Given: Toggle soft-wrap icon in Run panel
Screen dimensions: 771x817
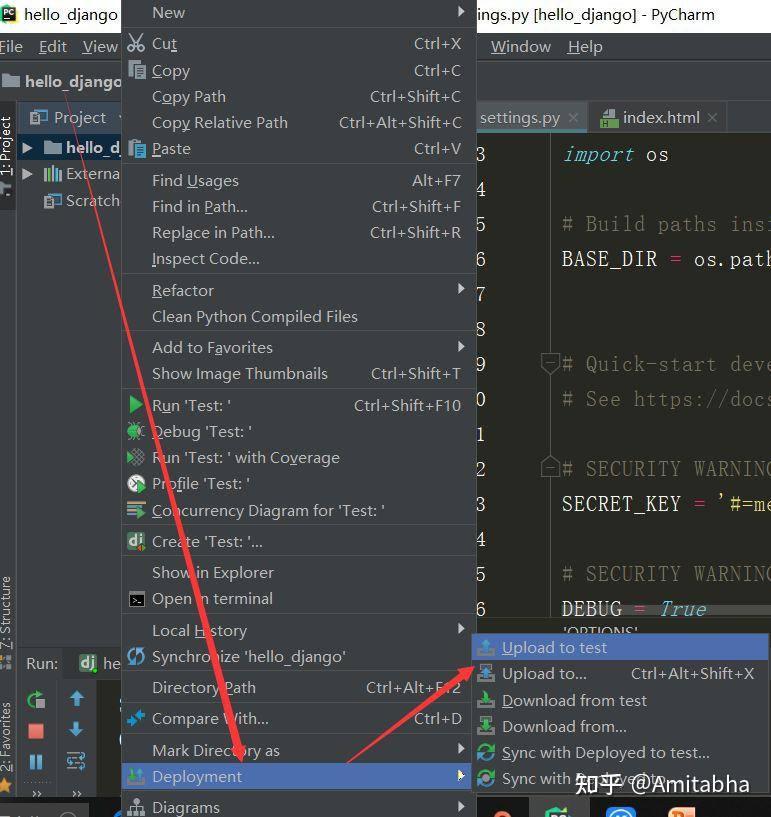Looking at the screenshot, I should click(x=76, y=761).
